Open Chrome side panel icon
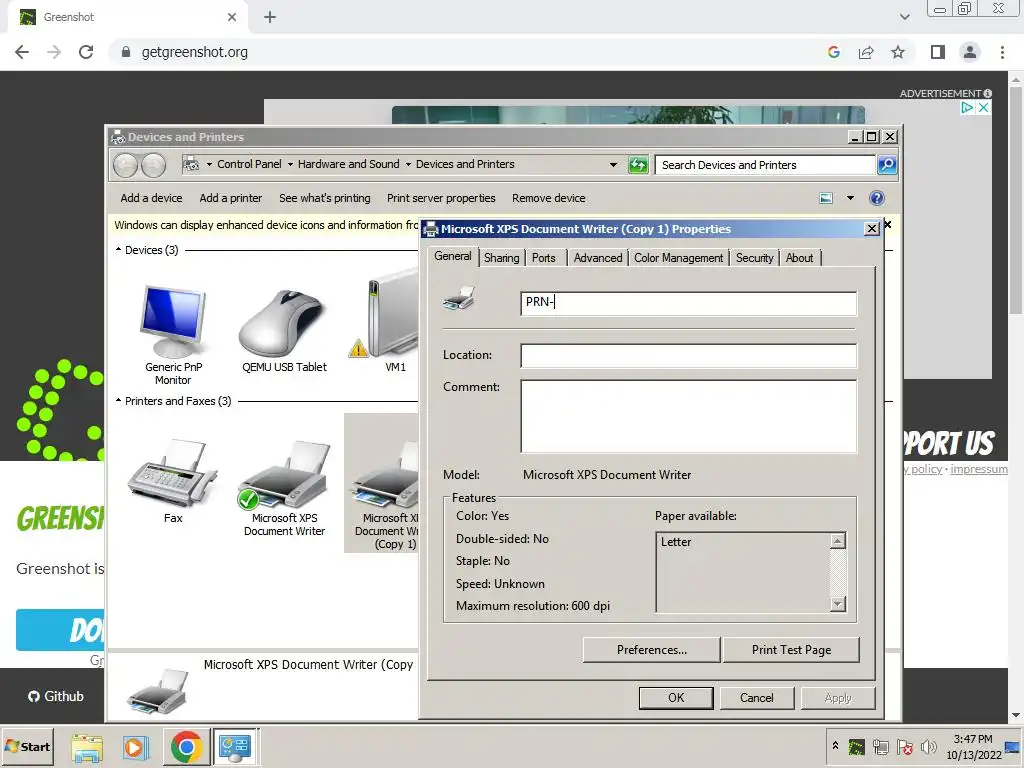1024x768 pixels. click(x=938, y=52)
